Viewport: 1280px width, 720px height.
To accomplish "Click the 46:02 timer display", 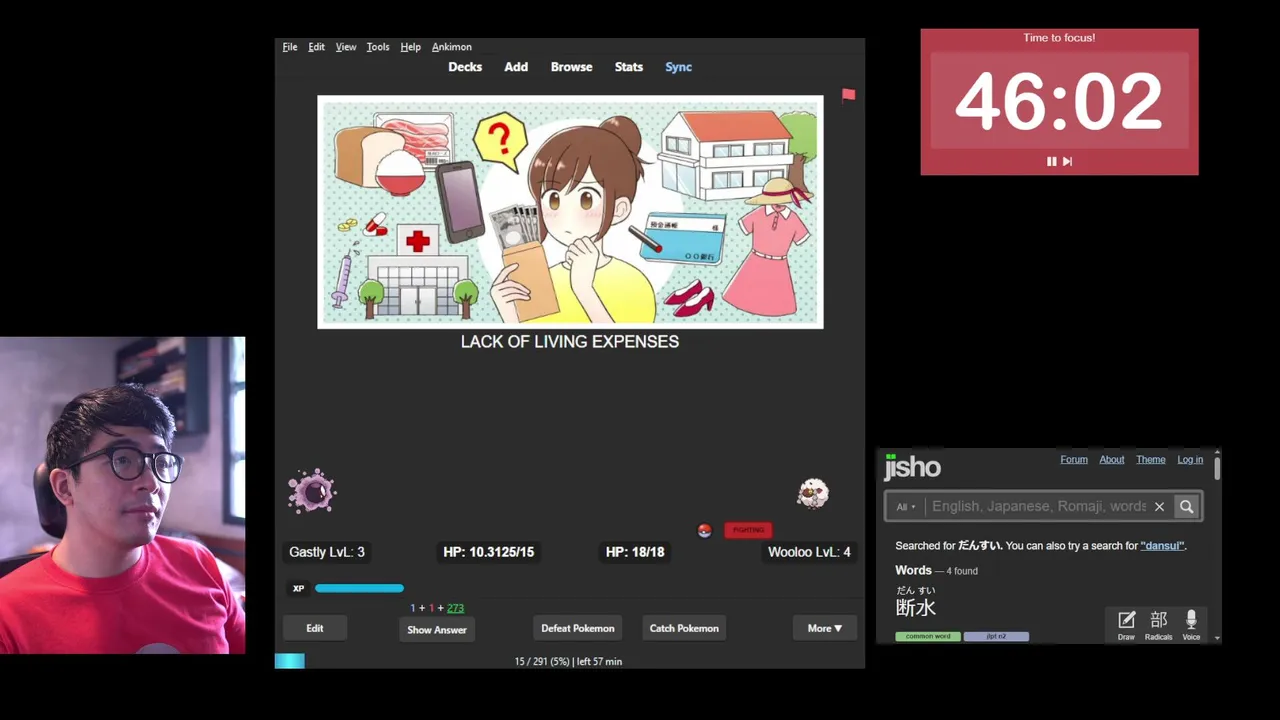I will pyautogui.click(x=1059, y=102).
